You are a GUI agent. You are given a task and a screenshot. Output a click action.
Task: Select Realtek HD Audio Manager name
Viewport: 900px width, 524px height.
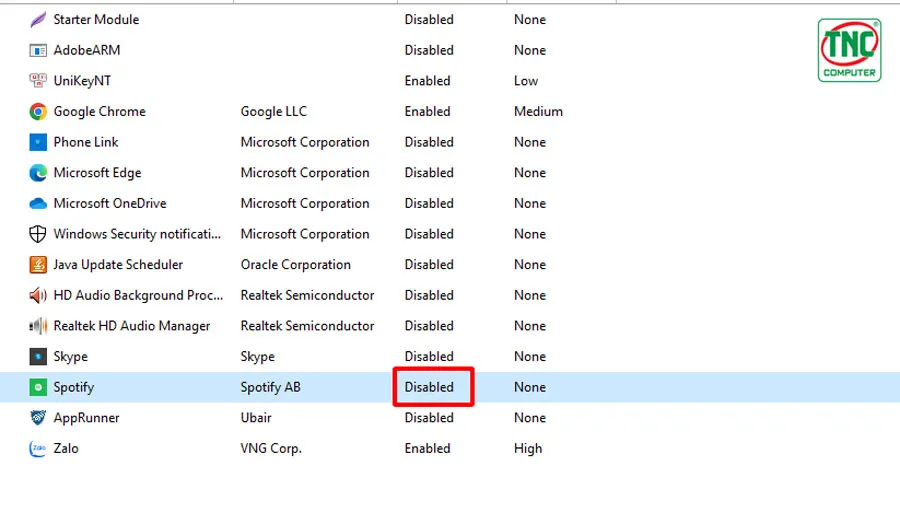pyautogui.click(x=132, y=326)
